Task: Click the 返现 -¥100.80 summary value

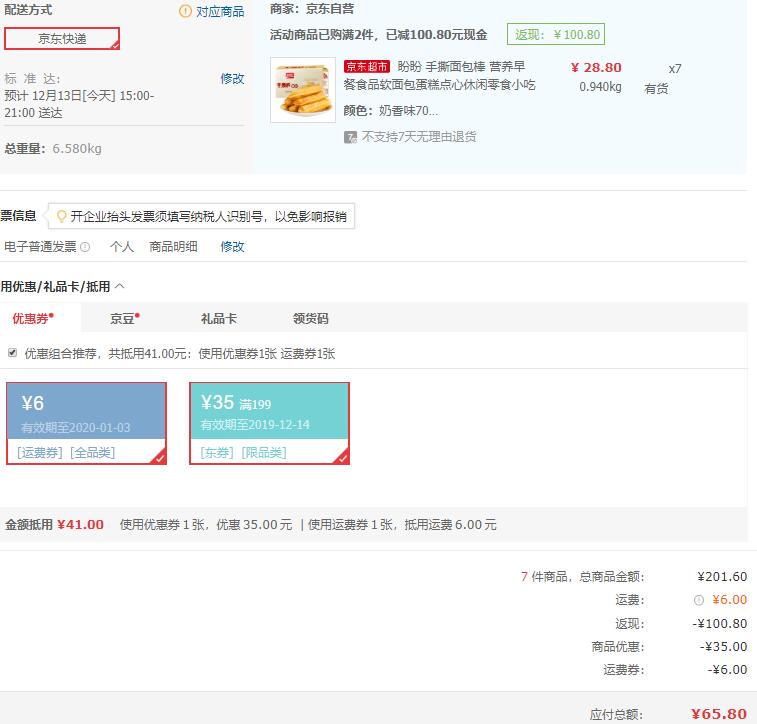Action: [719, 623]
